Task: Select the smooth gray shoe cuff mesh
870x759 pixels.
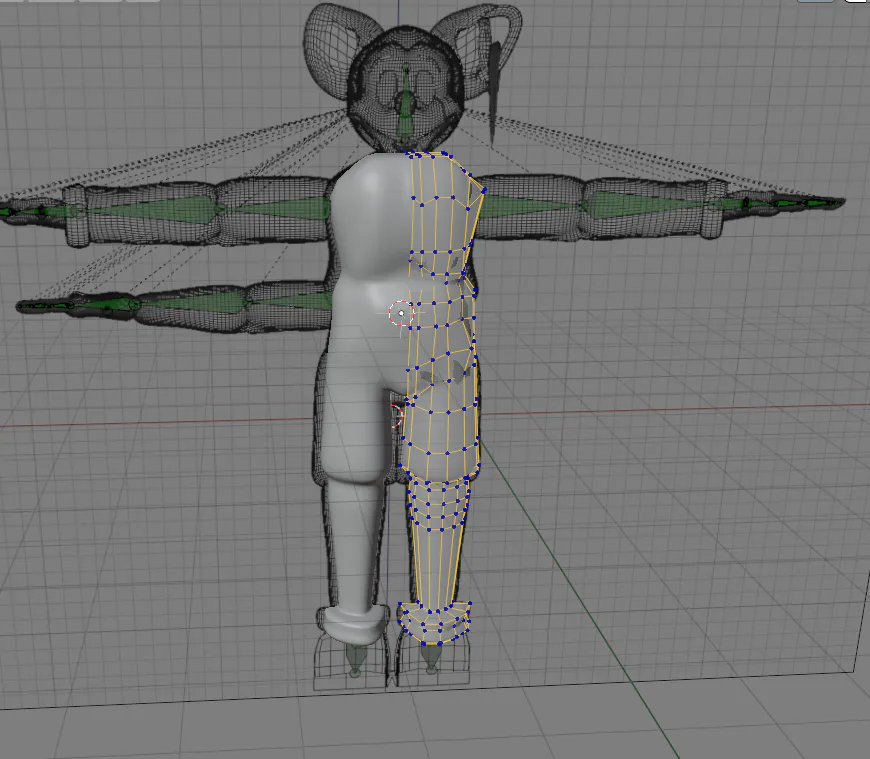Action: [354, 625]
